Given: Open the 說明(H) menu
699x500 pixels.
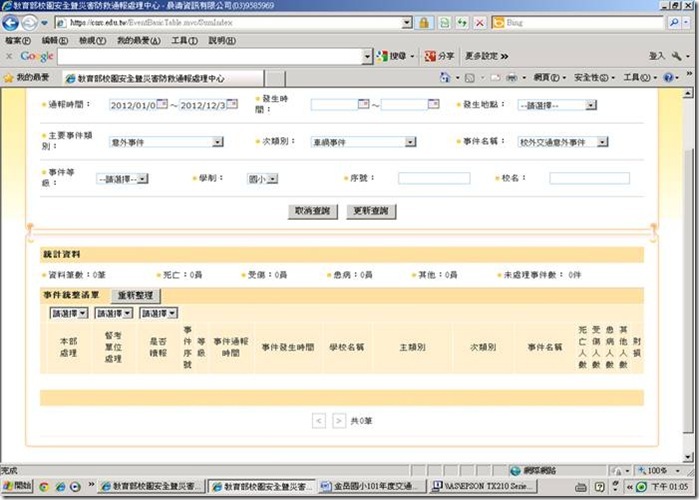Looking at the screenshot, I should [x=222, y=41].
